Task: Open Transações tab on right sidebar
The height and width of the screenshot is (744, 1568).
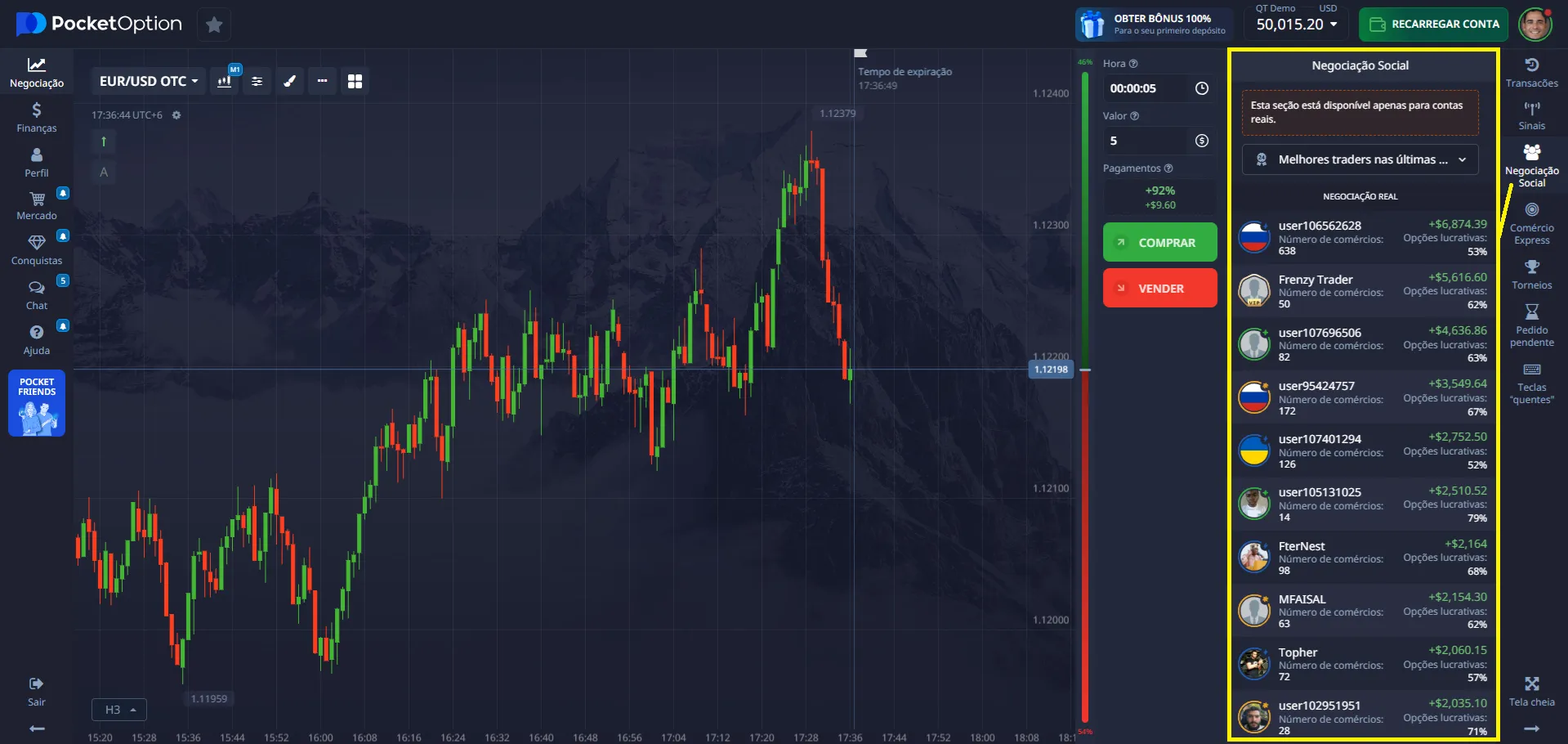Action: pyautogui.click(x=1531, y=72)
